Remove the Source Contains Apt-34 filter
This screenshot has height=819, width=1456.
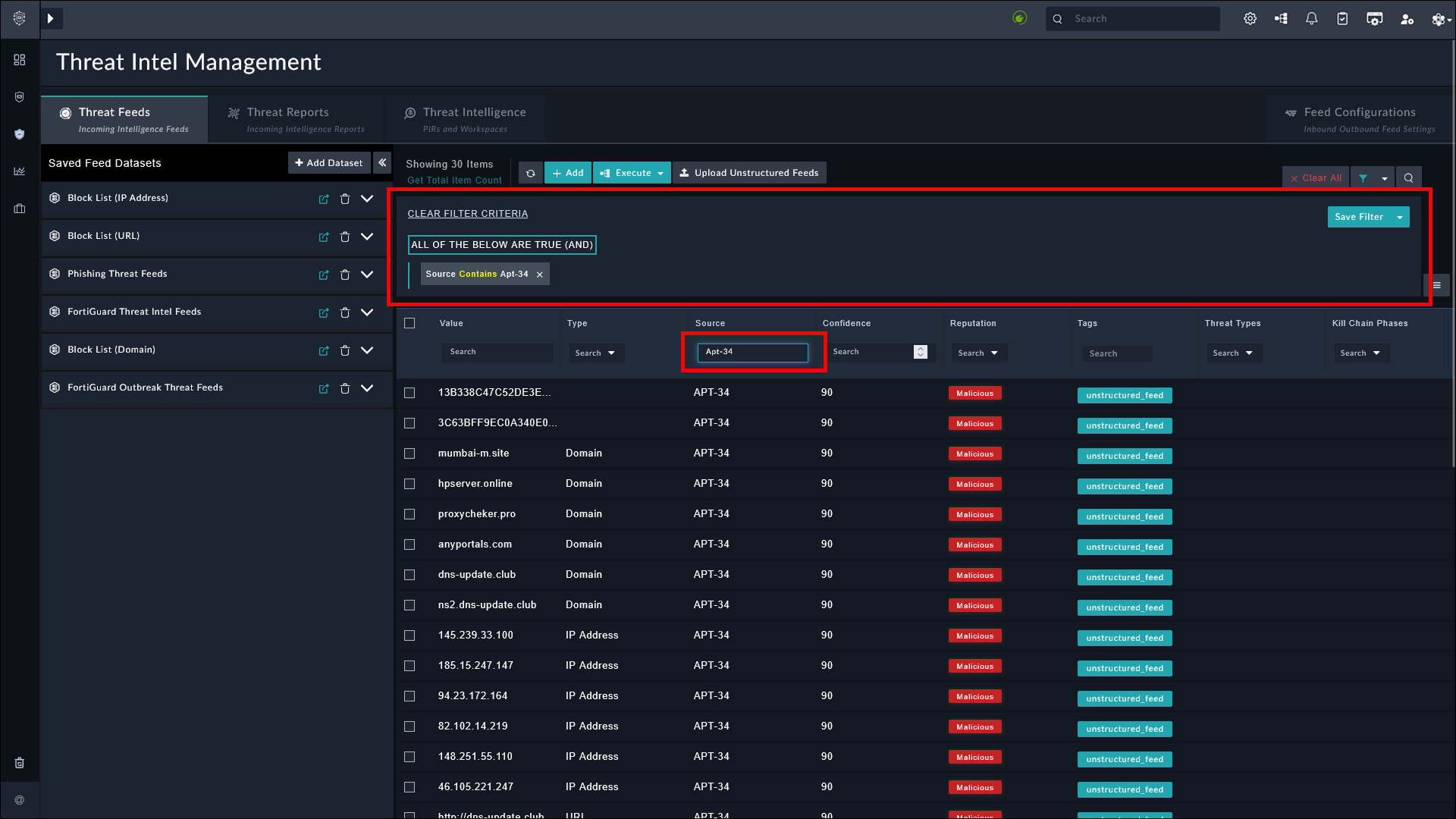[x=540, y=275]
